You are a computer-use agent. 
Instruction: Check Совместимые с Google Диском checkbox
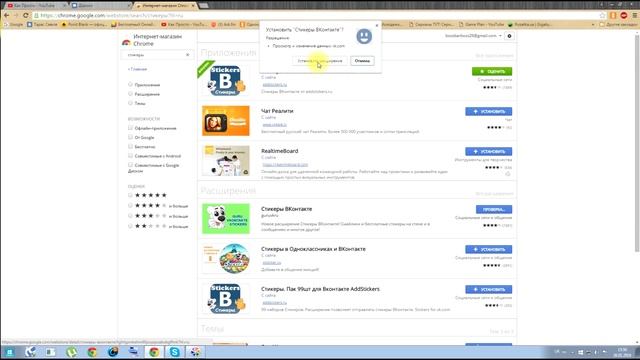130,165
